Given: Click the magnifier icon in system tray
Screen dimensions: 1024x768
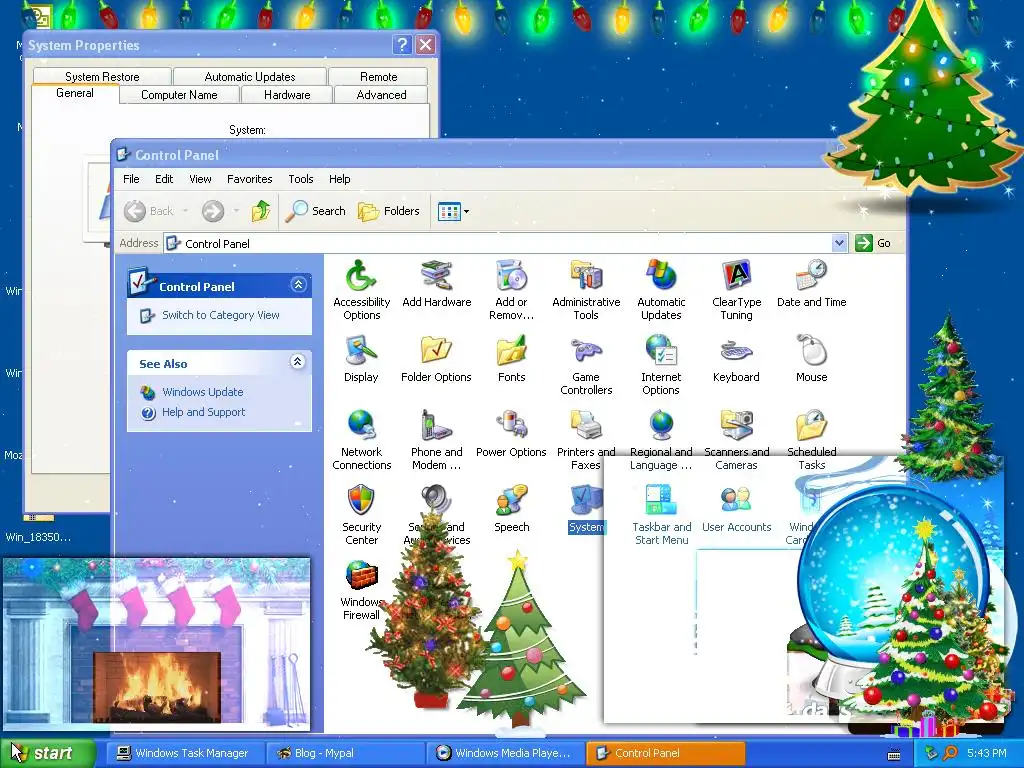Looking at the screenshot, I should pyautogui.click(x=950, y=753).
